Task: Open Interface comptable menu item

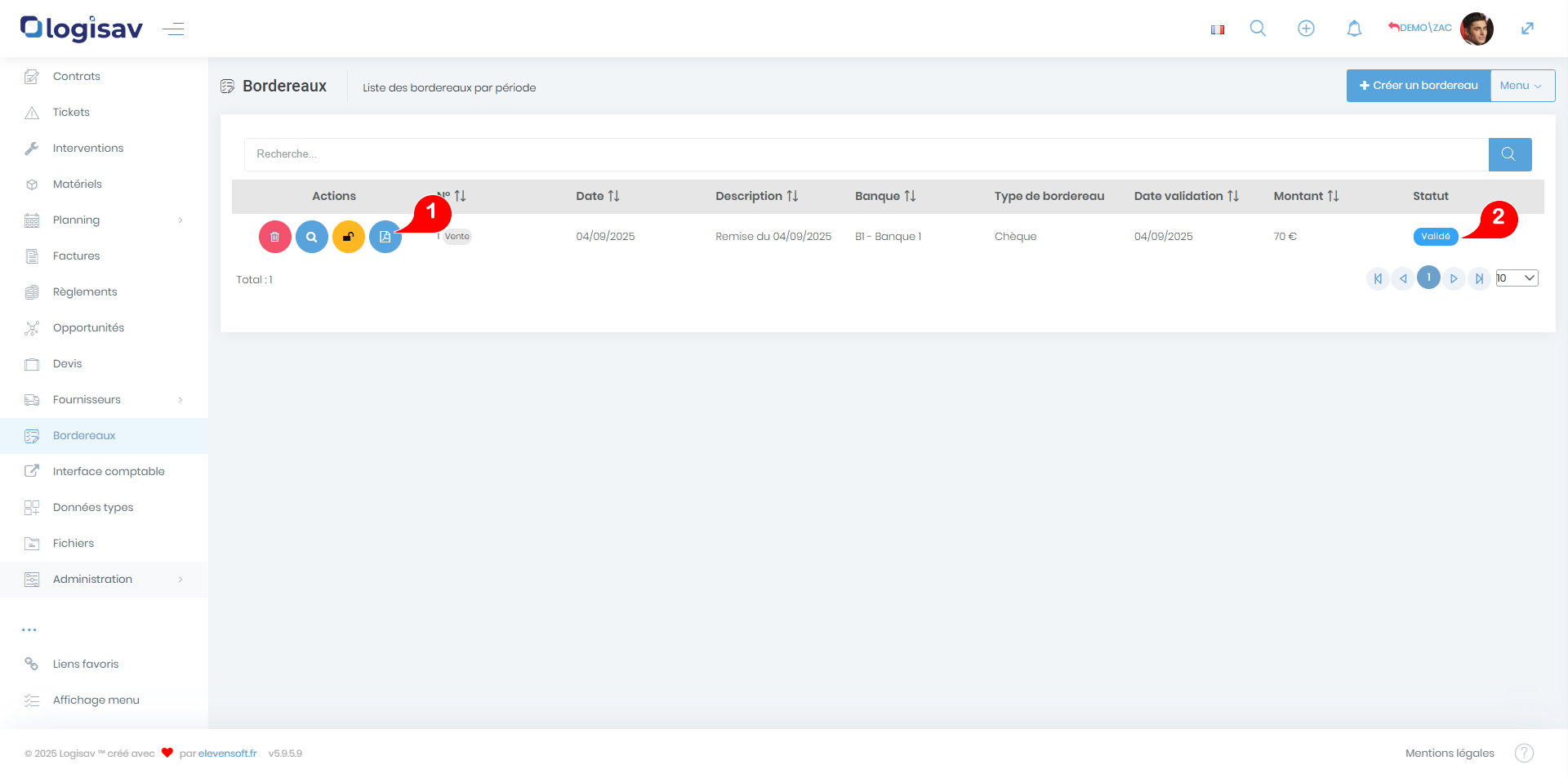Action: pos(109,471)
